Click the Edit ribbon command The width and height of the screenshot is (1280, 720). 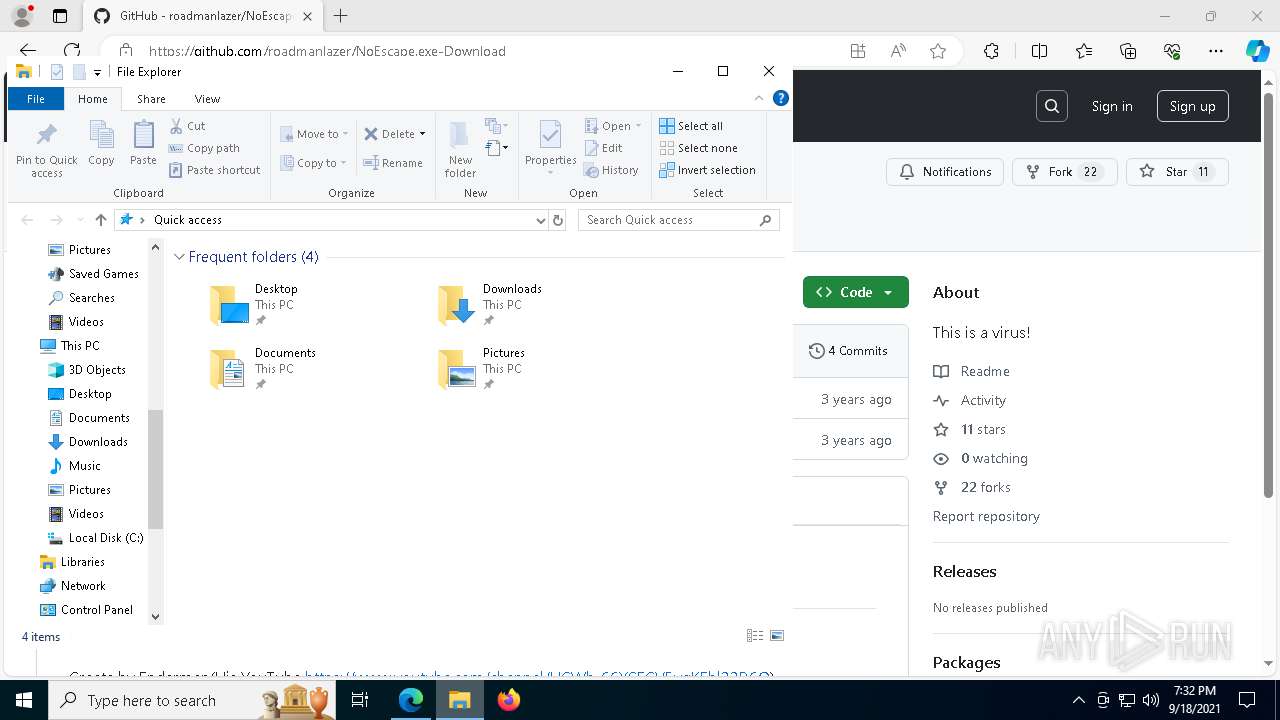click(x=604, y=148)
